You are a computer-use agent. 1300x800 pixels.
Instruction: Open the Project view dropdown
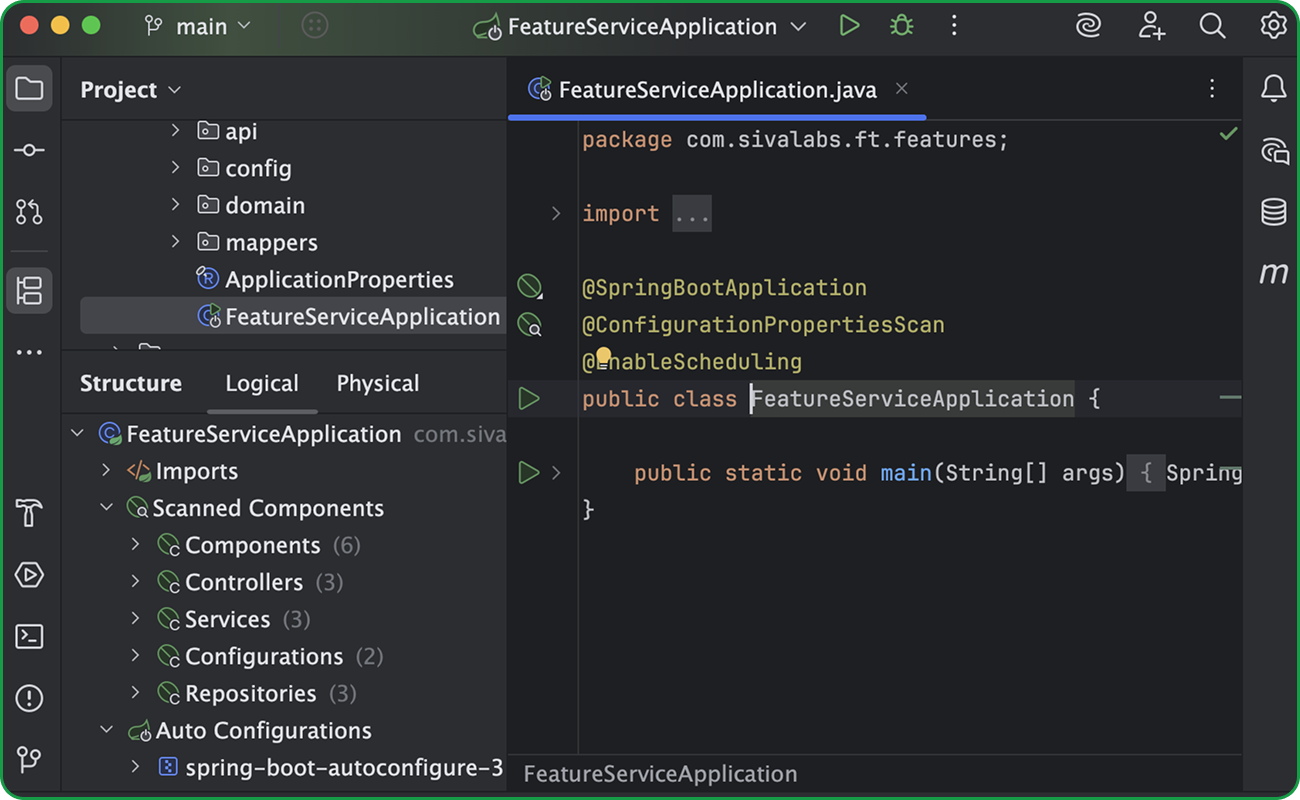(x=131, y=89)
